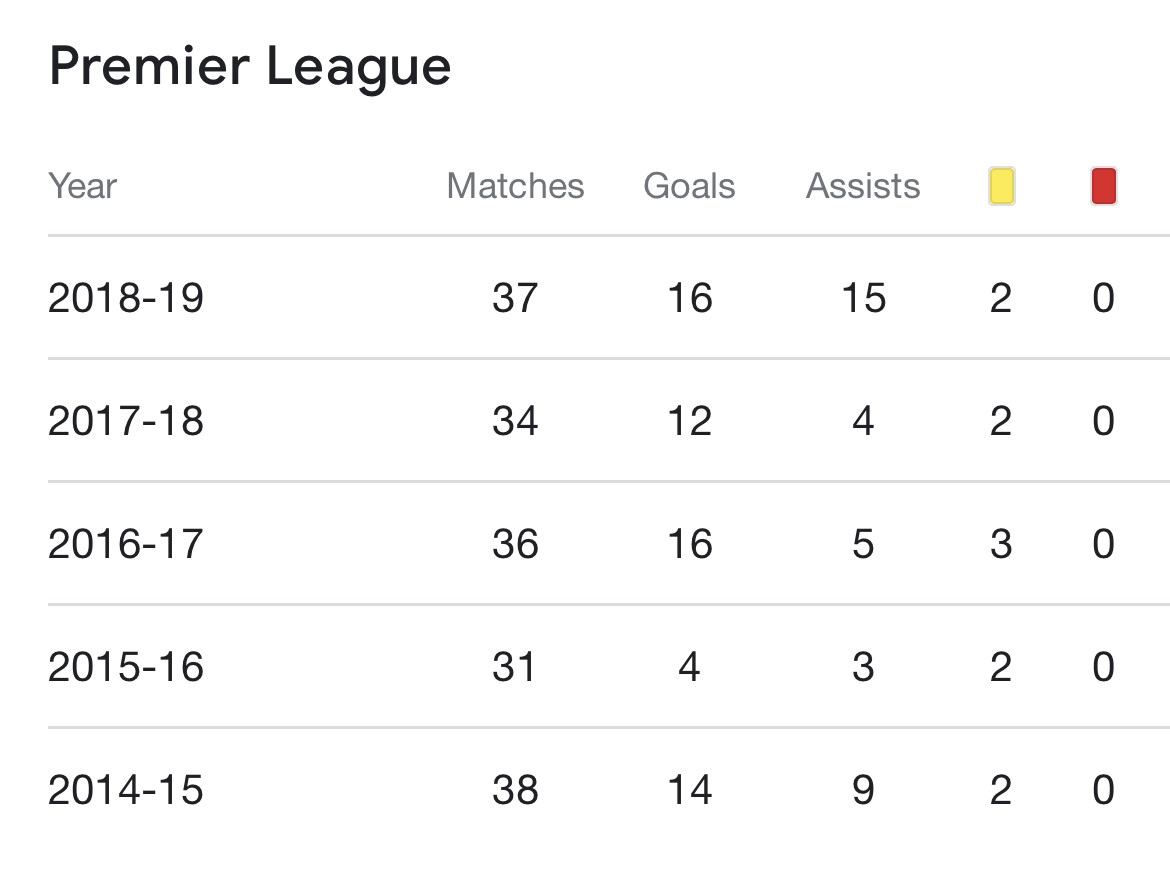Image resolution: width=1170 pixels, height=879 pixels.
Task: Click the yellow card icon in header
Action: 1001,187
